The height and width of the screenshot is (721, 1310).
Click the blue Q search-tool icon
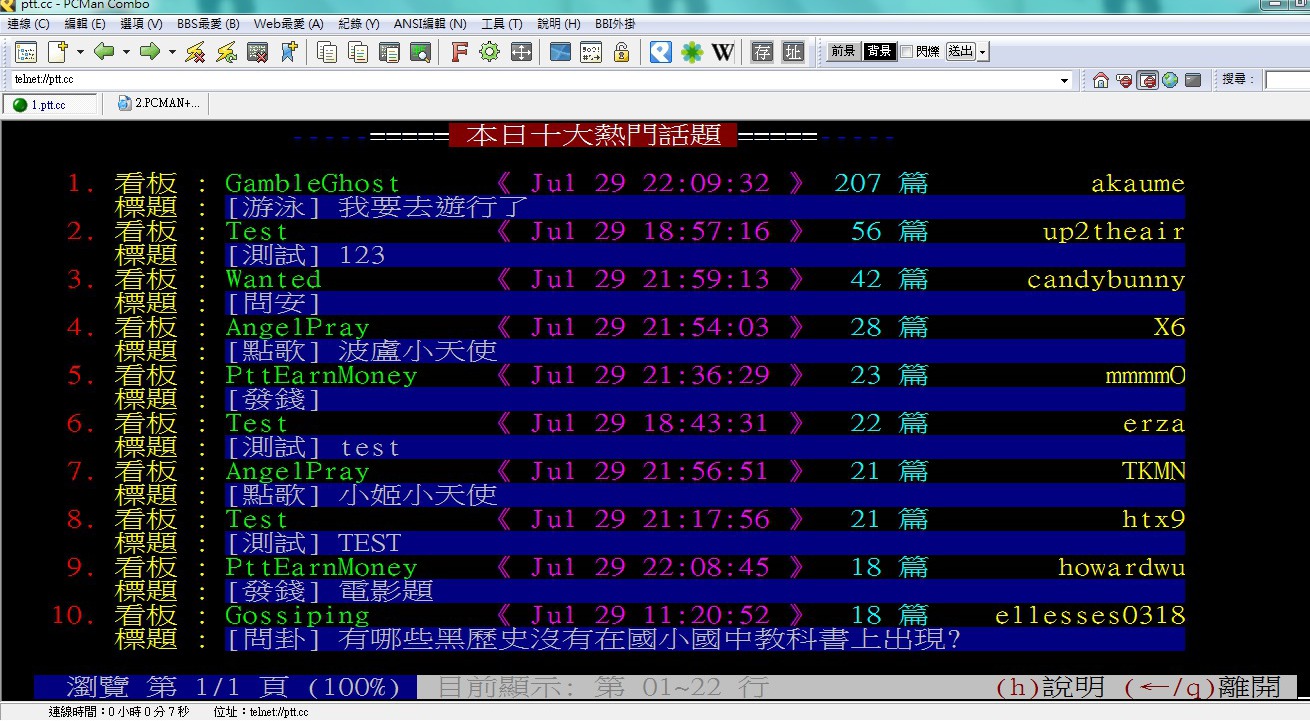[660, 52]
